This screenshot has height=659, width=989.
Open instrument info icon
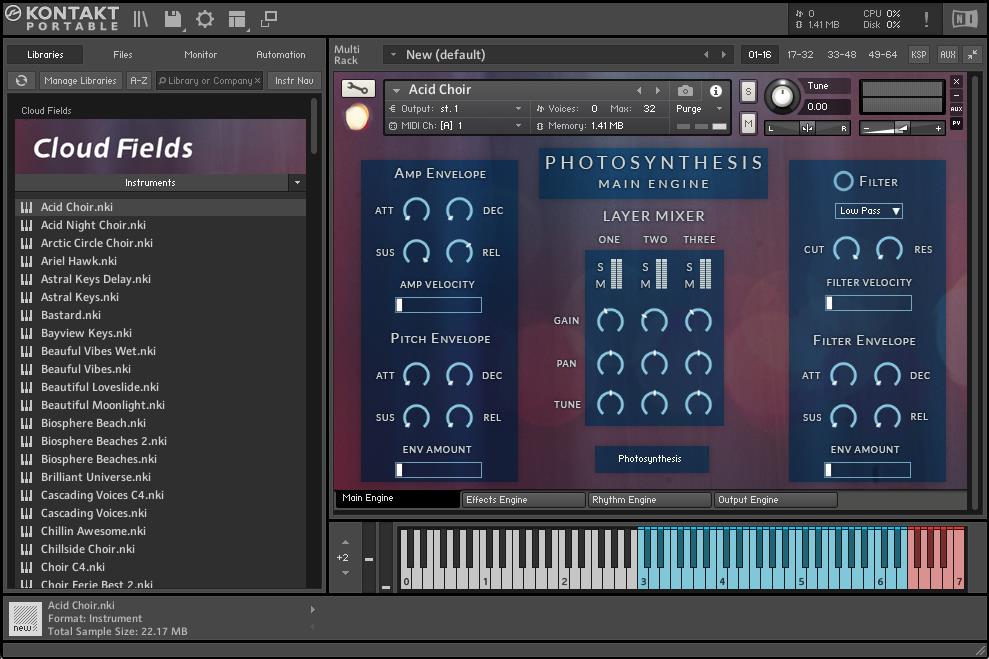(x=716, y=91)
